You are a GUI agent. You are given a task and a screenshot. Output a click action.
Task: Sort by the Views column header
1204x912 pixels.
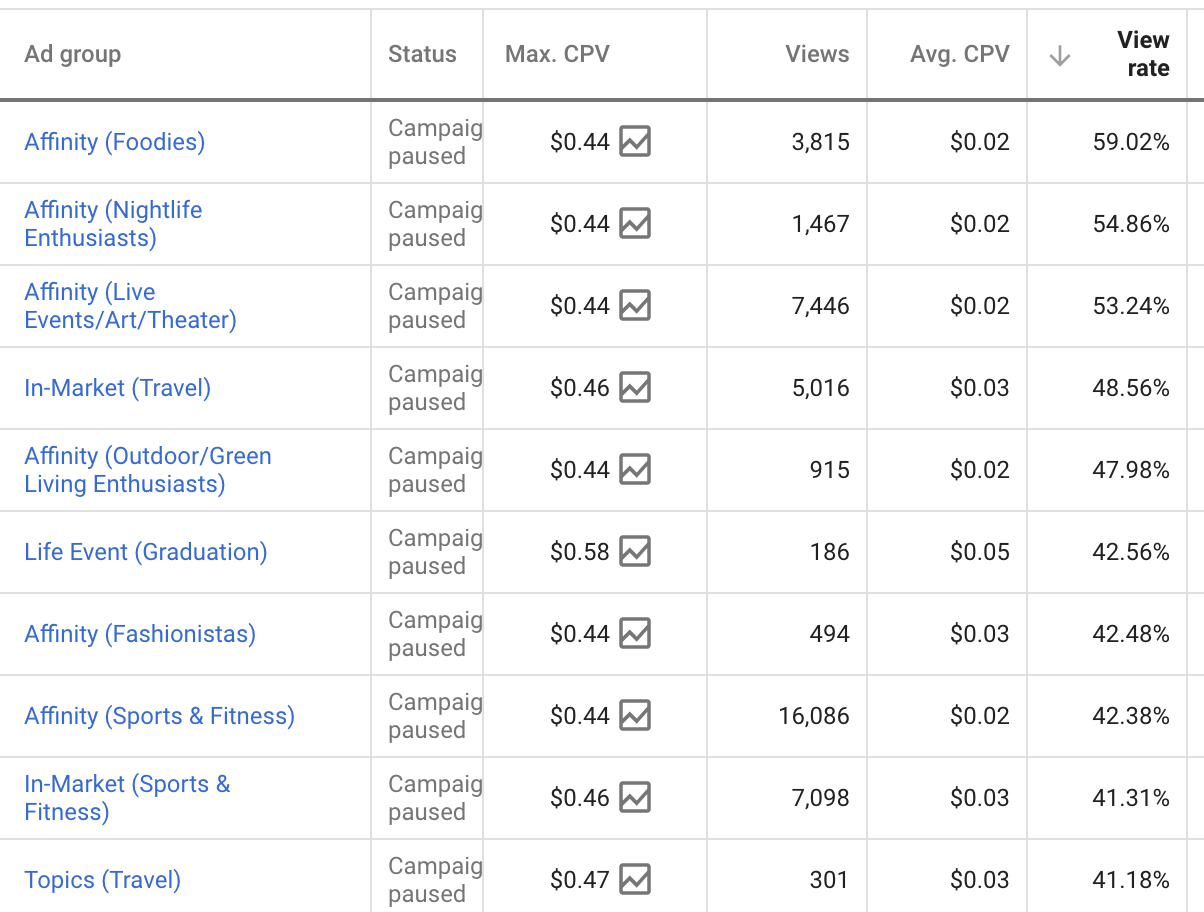(817, 54)
